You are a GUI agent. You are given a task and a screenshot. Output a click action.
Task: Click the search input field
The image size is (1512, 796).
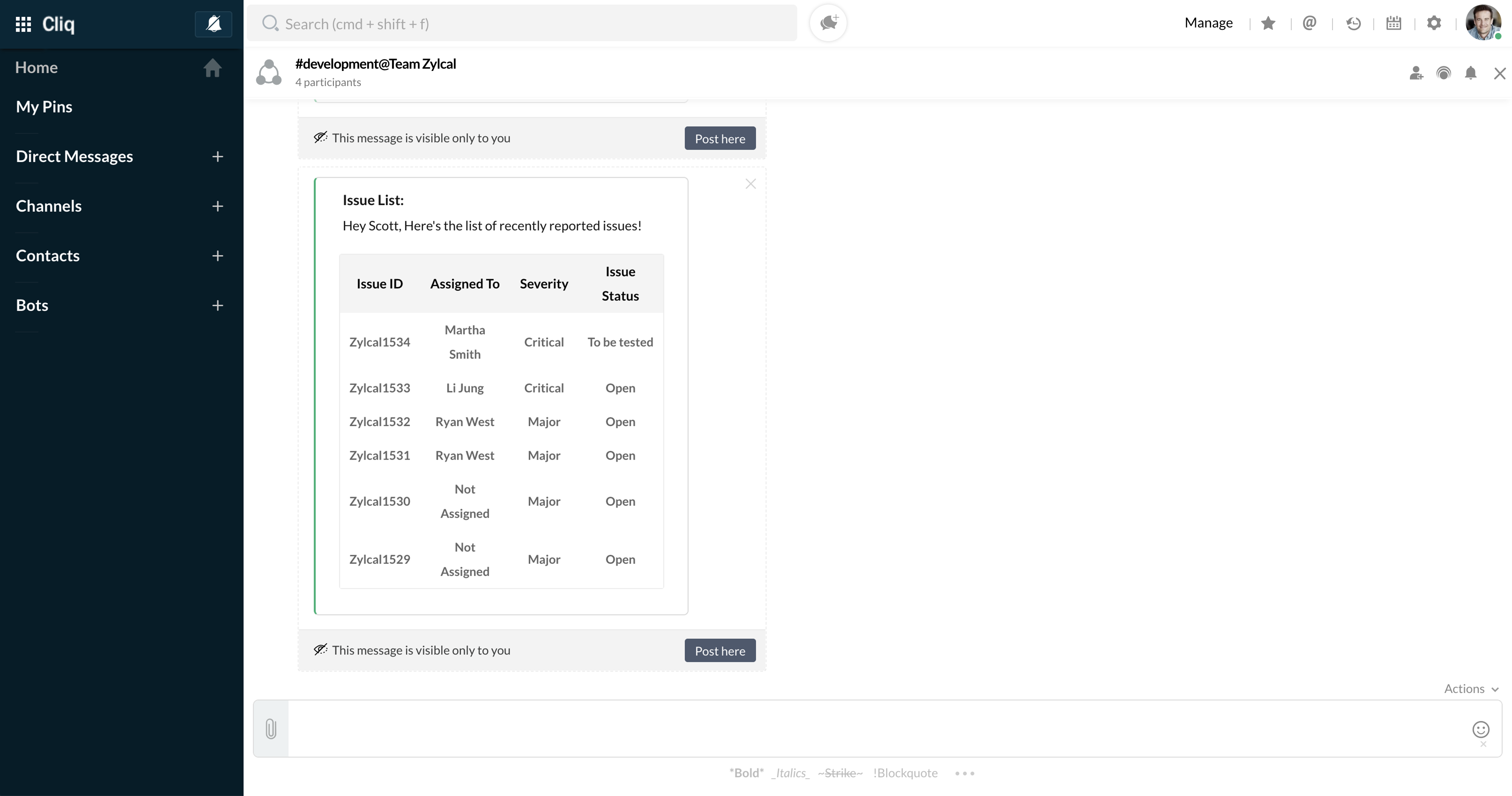(x=521, y=23)
